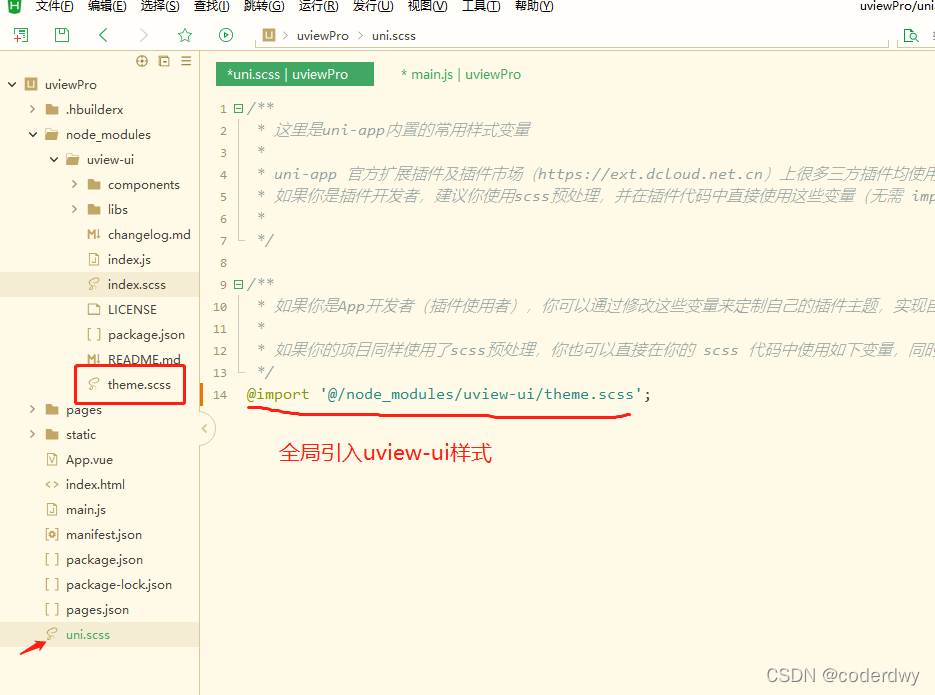Expand the pages folder
Image resolution: width=935 pixels, height=695 pixels.
[x=33, y=409]
